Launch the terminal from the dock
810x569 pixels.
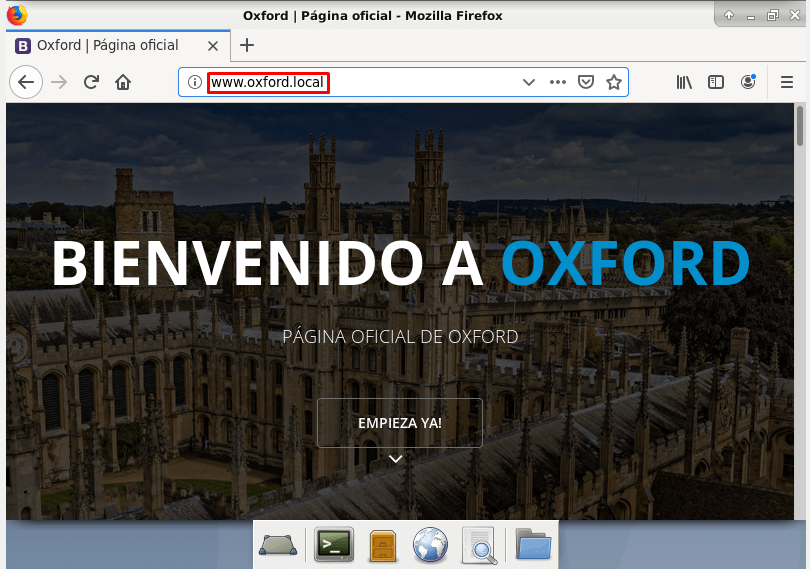tap(334, 545)
